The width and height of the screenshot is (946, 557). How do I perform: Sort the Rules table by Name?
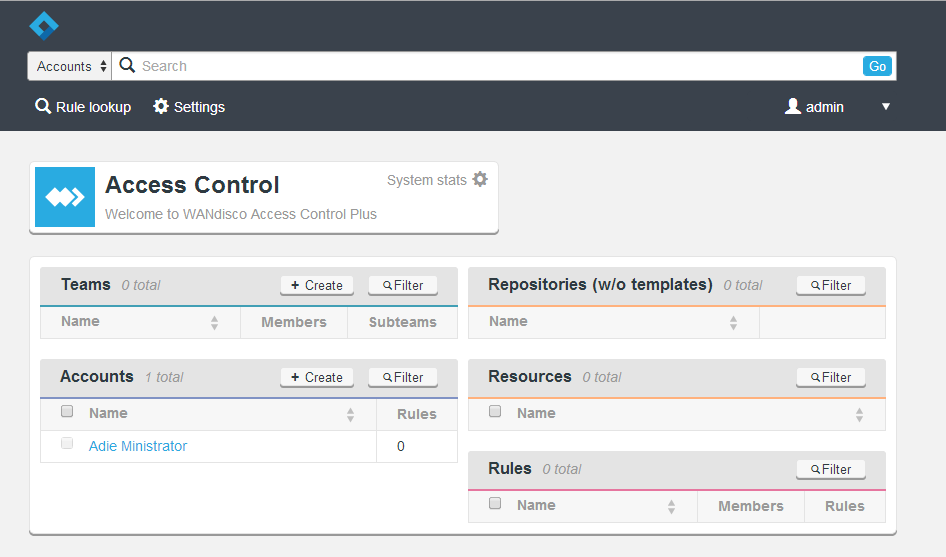tap(671, 507)
